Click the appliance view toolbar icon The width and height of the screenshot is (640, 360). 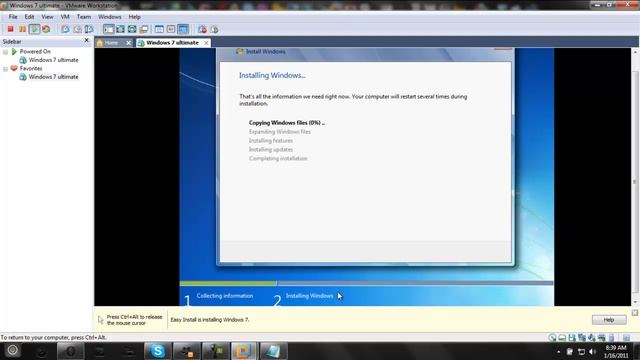171,29
